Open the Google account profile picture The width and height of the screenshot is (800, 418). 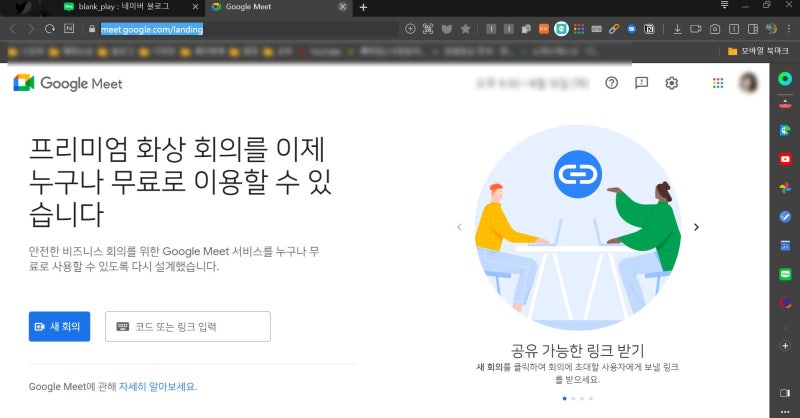748,83
